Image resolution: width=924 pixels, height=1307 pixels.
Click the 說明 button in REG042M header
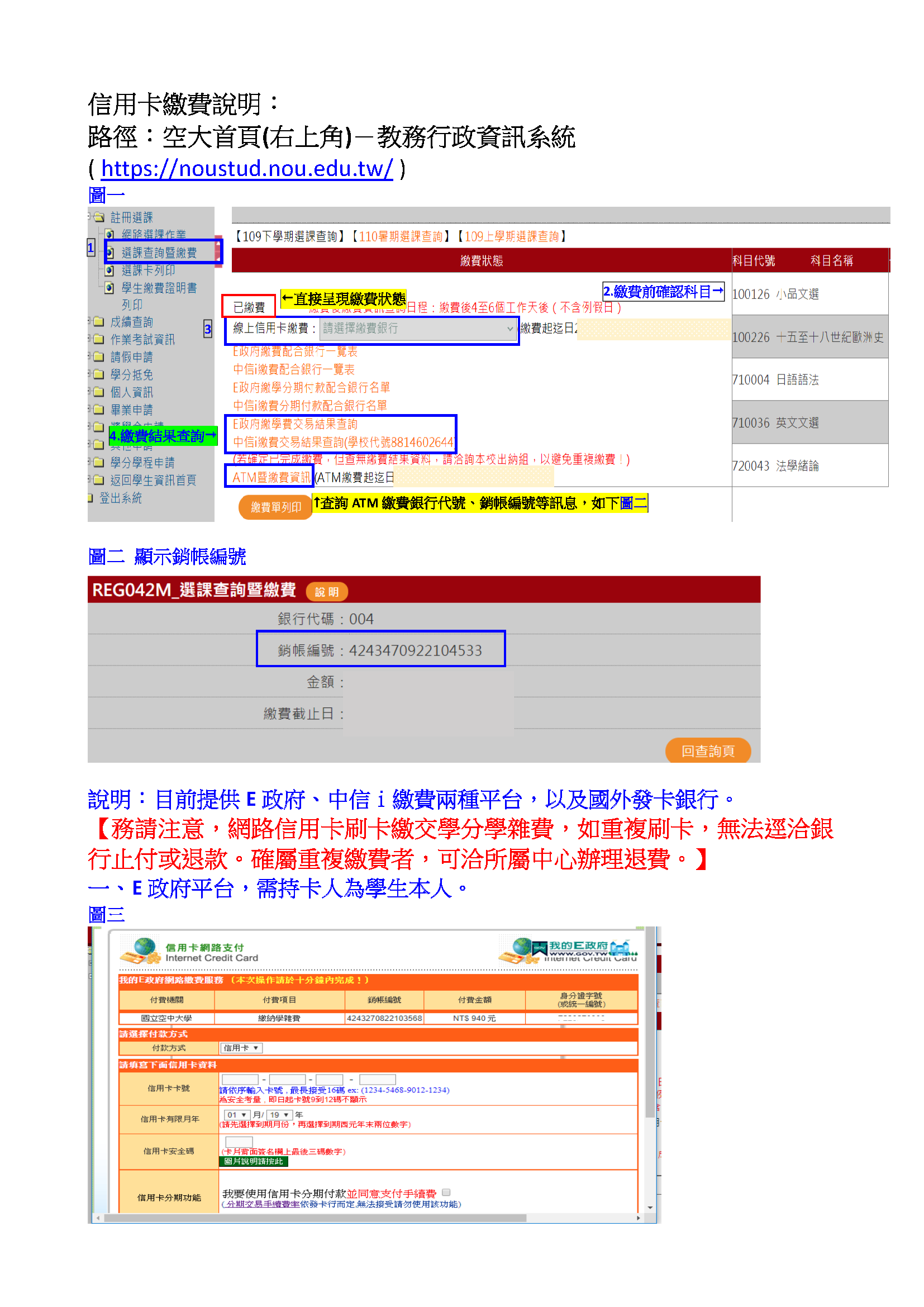[327, 591]
